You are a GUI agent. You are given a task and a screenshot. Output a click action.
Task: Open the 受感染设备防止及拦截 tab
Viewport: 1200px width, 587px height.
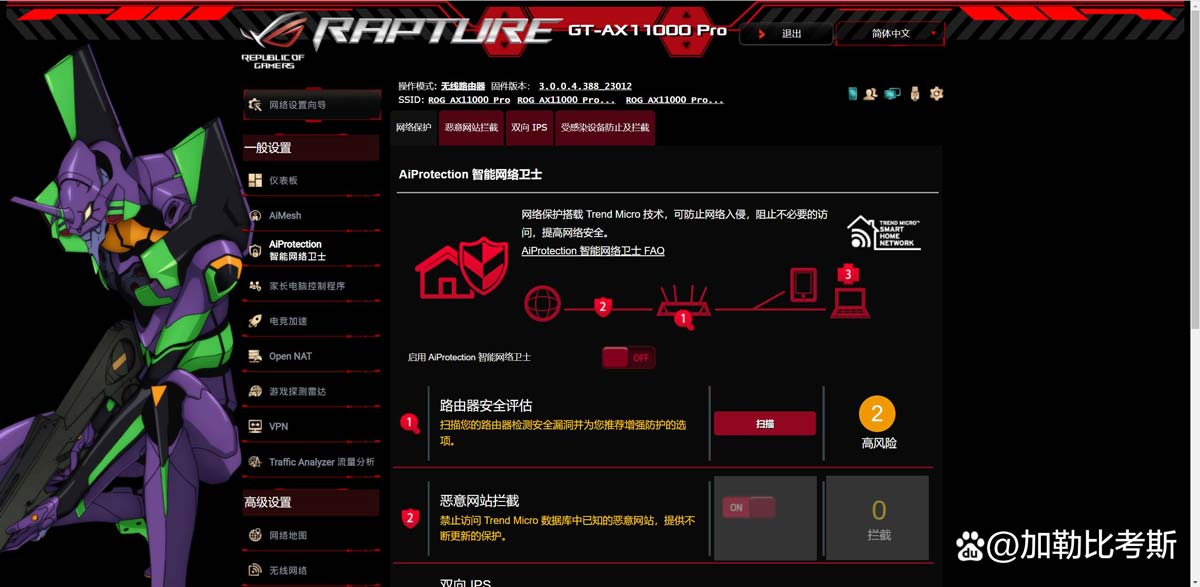click(605, 128)
